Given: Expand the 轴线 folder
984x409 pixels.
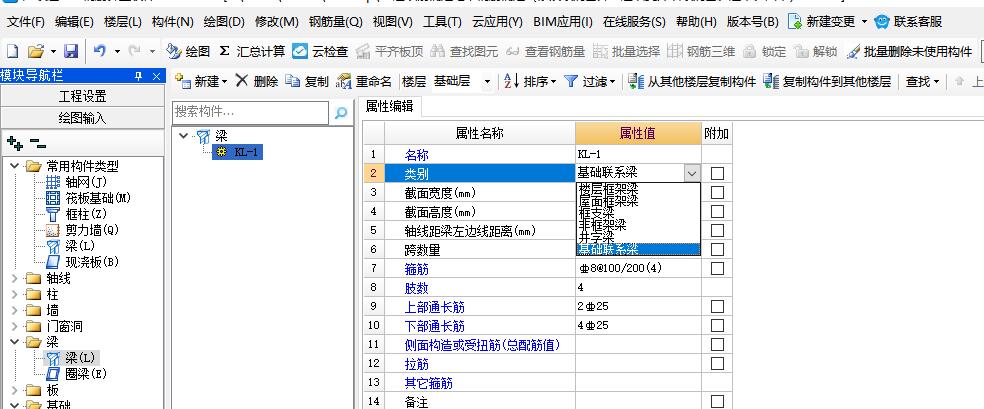Looking at the screenshot, I should pyautogui.click(x=14, y=278).
